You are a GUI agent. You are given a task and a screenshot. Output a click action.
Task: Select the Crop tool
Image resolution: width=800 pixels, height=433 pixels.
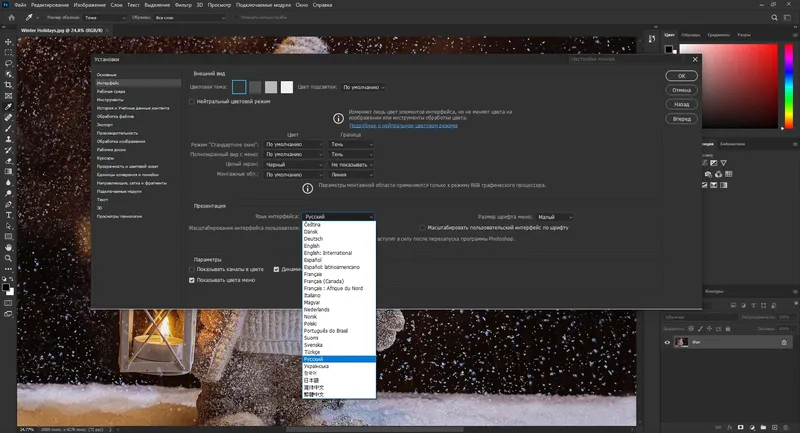(8, 85)
